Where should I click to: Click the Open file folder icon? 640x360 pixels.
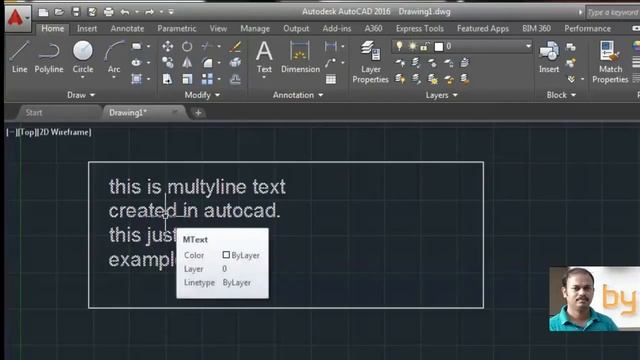59,12
